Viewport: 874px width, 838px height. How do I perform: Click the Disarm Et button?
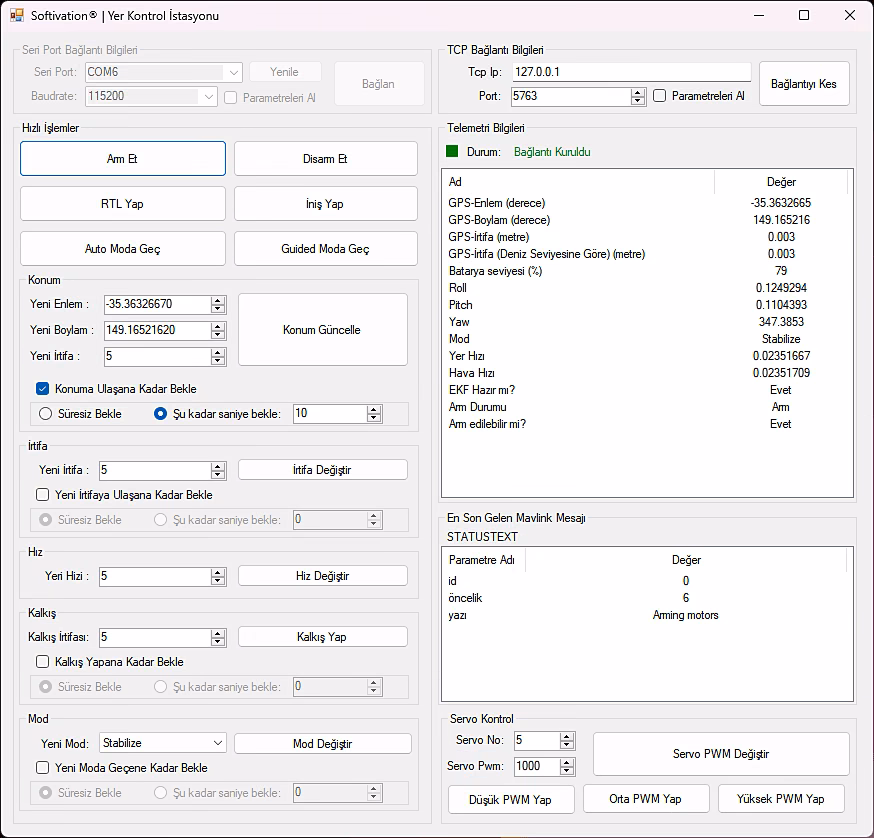[326, 159]
